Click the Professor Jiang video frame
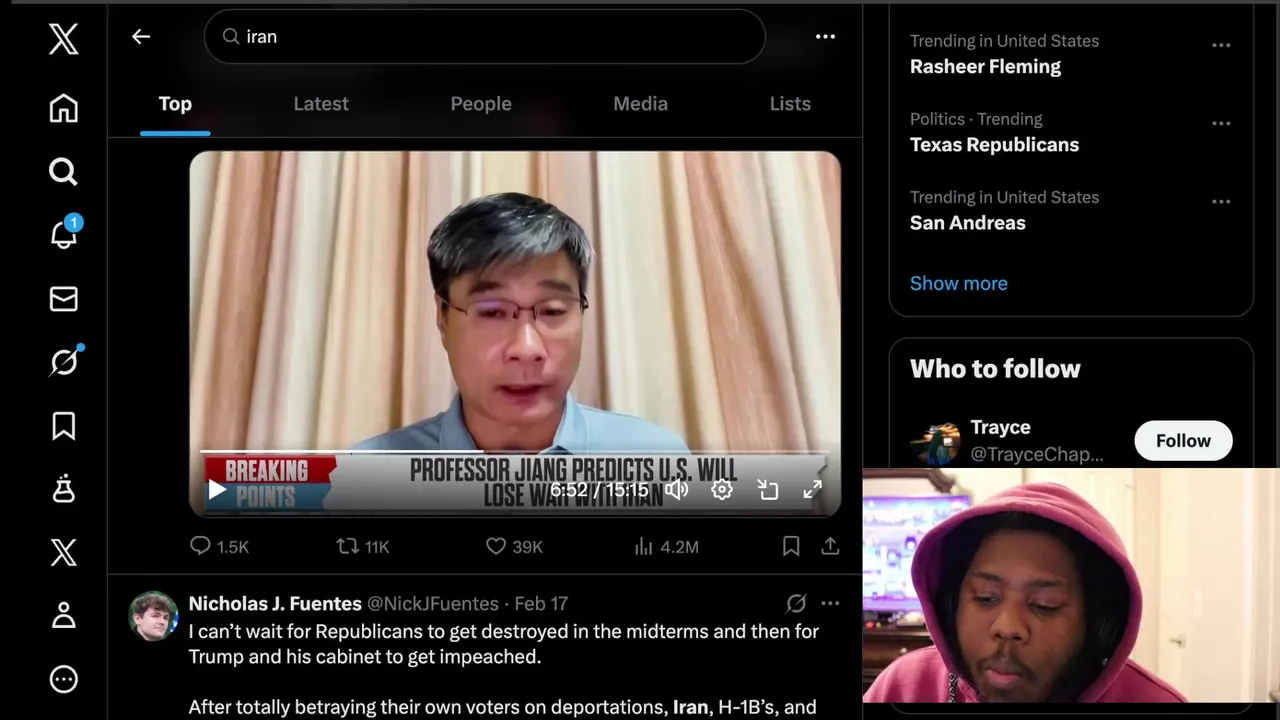This screenshot has height=720, width=1280. [515, 333]
